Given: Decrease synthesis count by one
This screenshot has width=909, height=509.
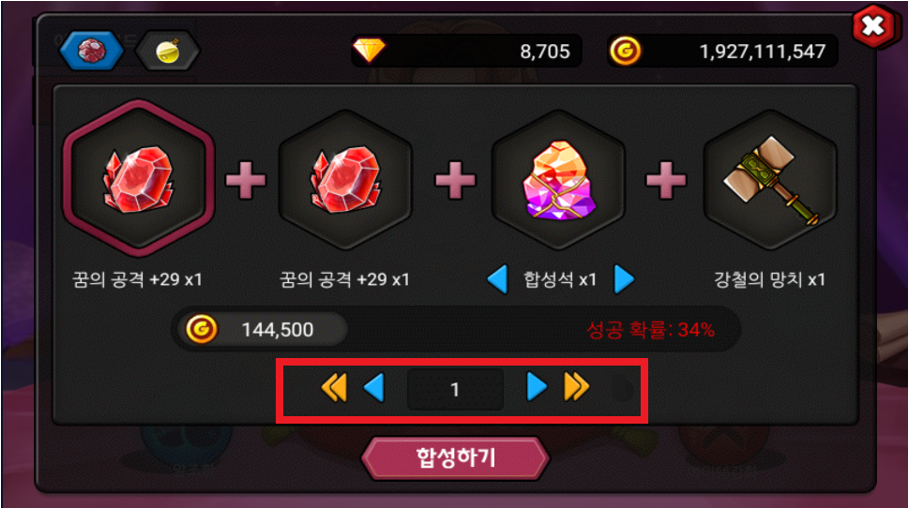Looking at the screenshot, I should coord(374,388).
